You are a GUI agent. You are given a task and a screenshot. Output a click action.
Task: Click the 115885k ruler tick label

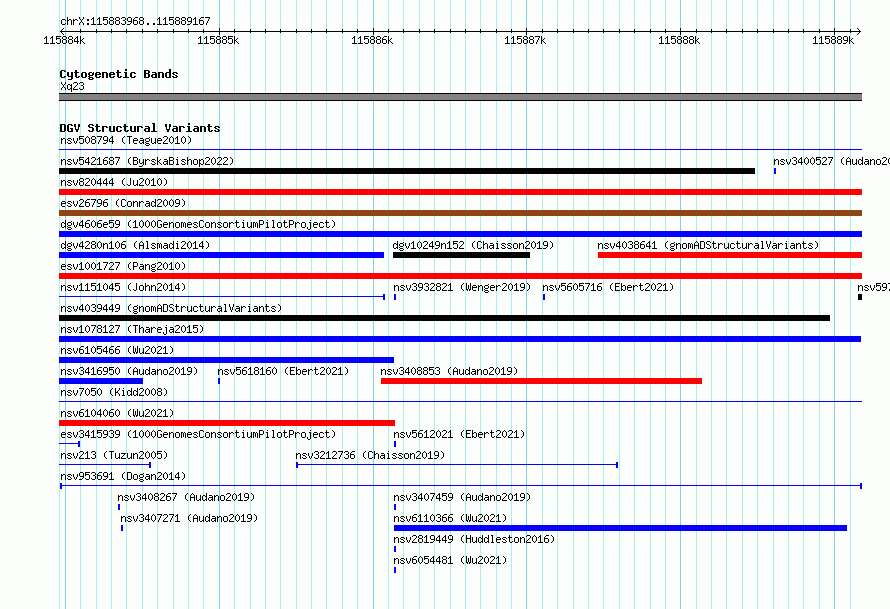218,40
